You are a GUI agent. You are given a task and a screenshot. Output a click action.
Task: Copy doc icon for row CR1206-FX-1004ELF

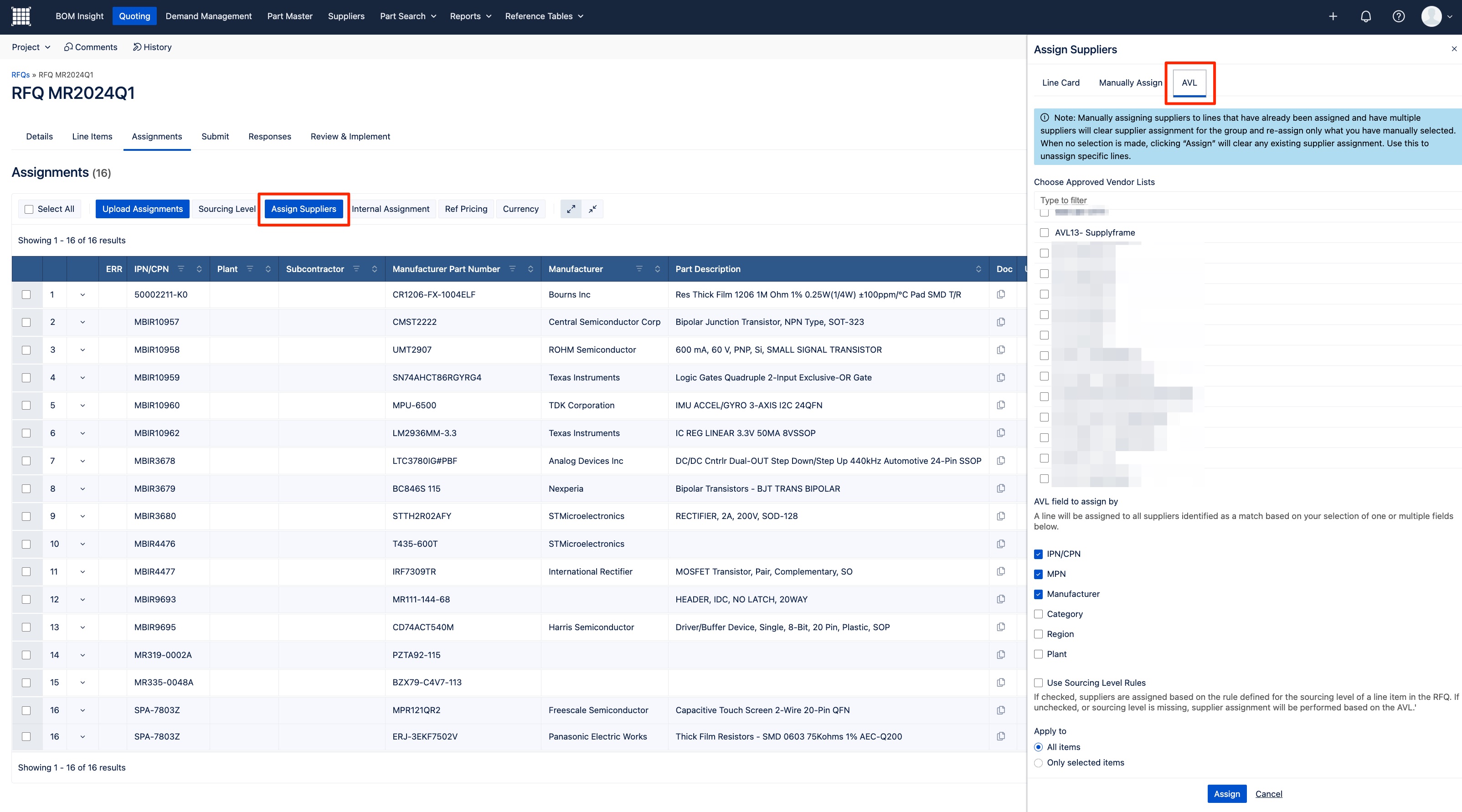1001,294
